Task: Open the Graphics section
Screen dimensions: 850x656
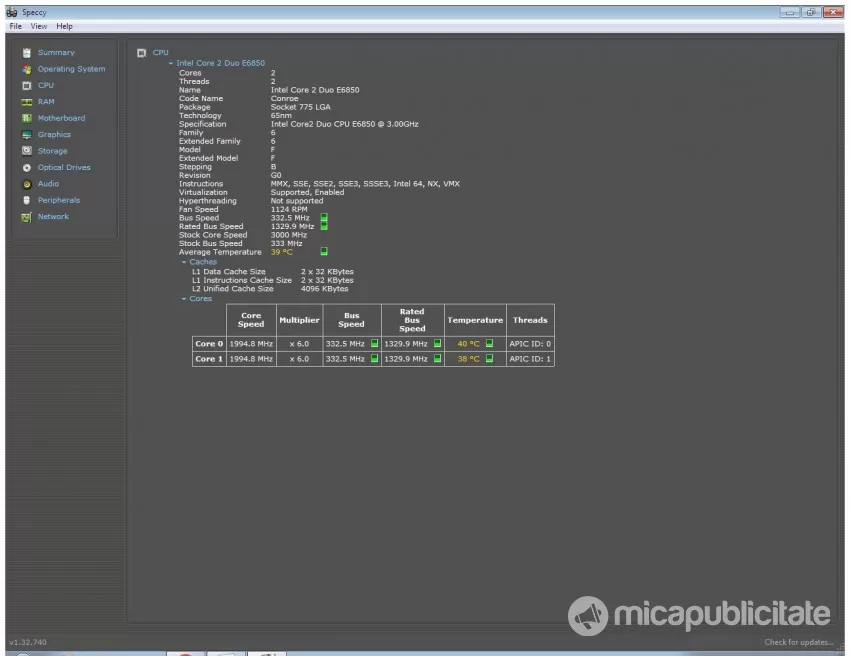Action: pyautogui.click(x=54, y=134)
